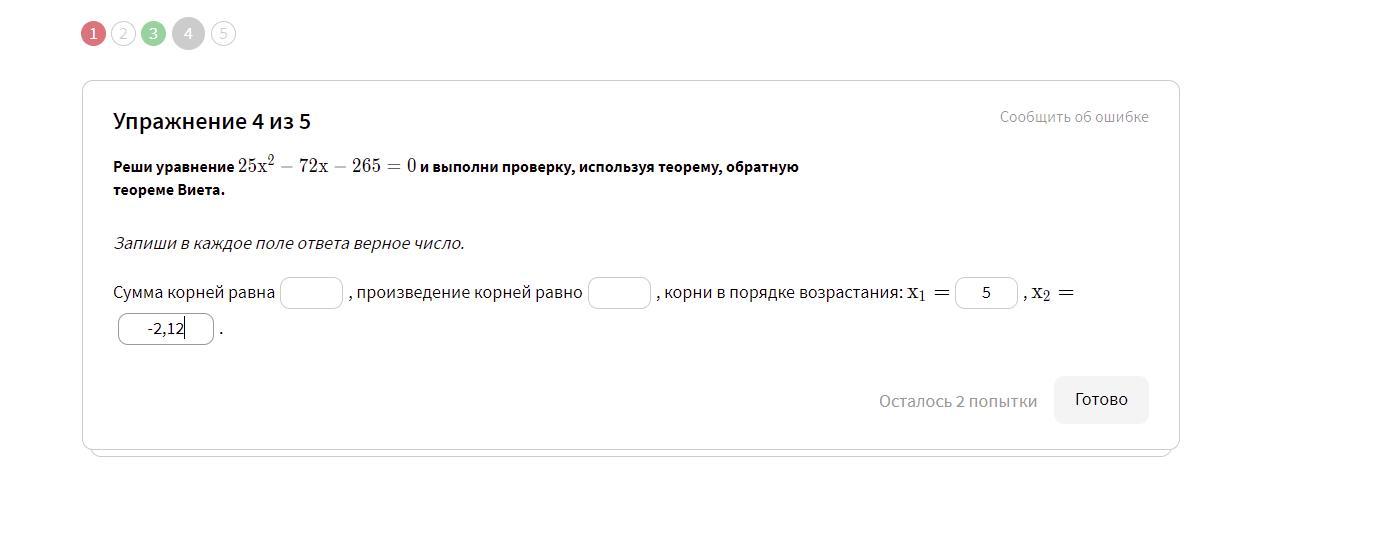Go to exercise step 1 red circle

93,34
